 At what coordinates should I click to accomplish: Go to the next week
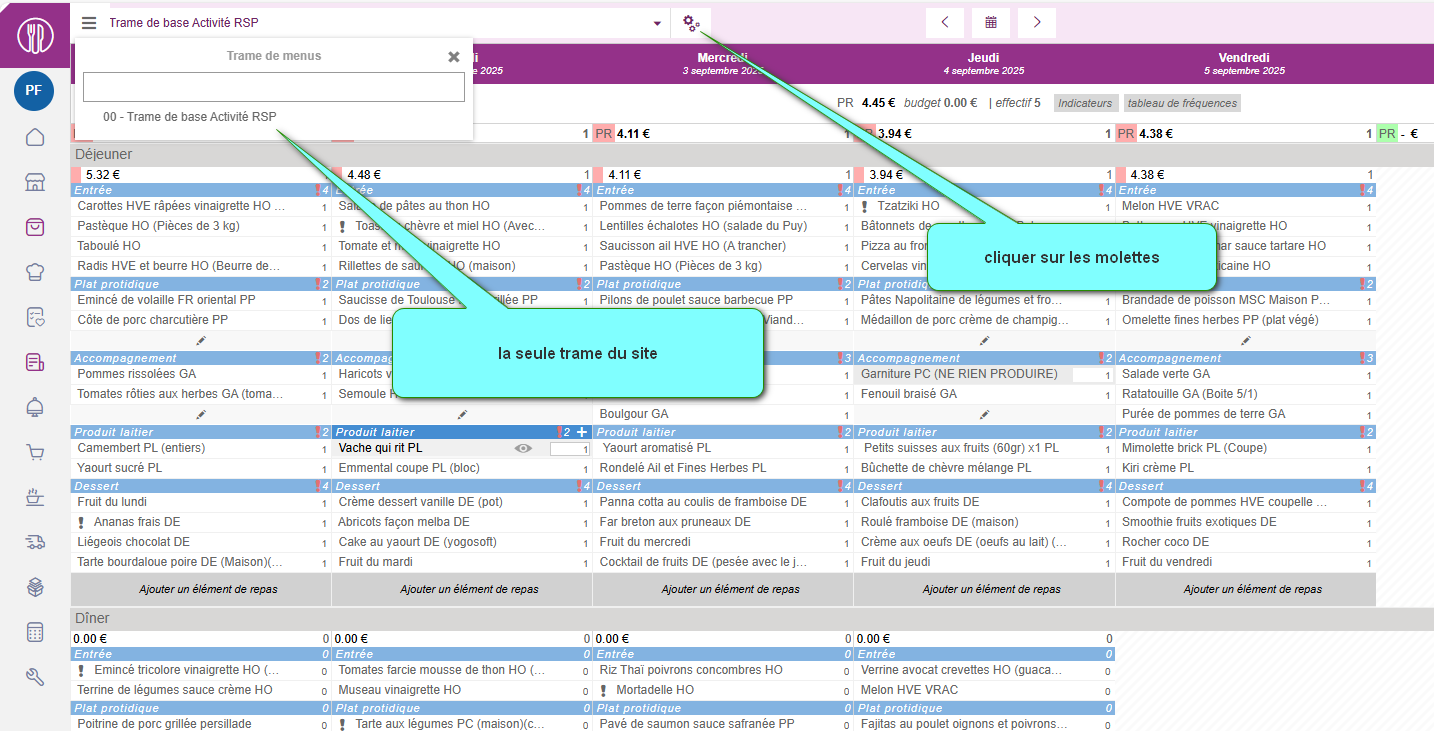pos(1037,23)
